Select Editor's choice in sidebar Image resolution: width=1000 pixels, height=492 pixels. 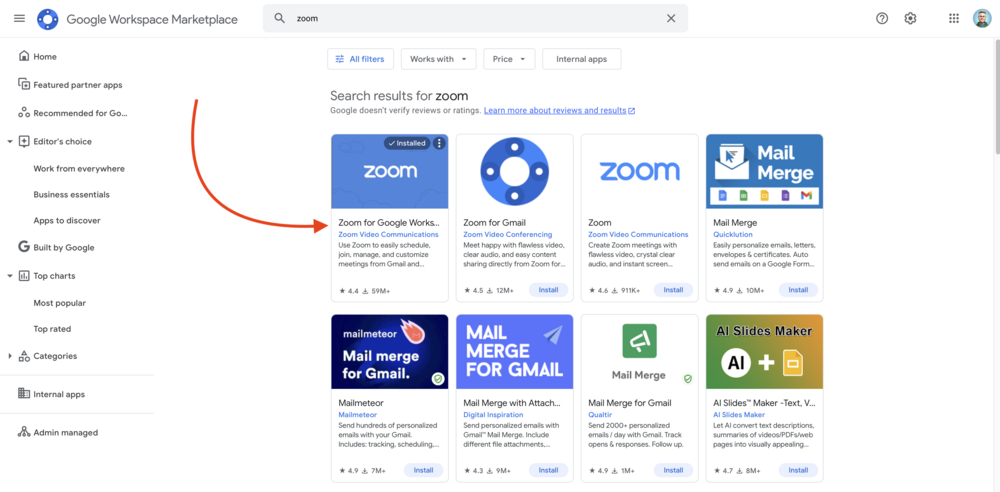click(62, 142)
